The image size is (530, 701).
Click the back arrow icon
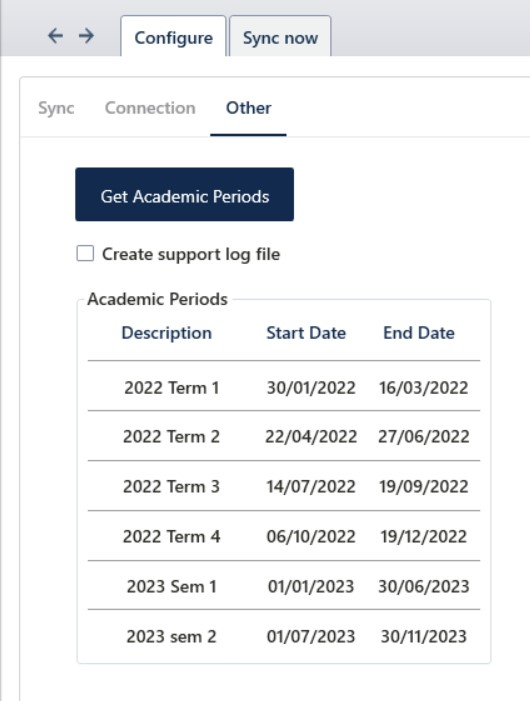pyautogui.click(x=55, y=36)
